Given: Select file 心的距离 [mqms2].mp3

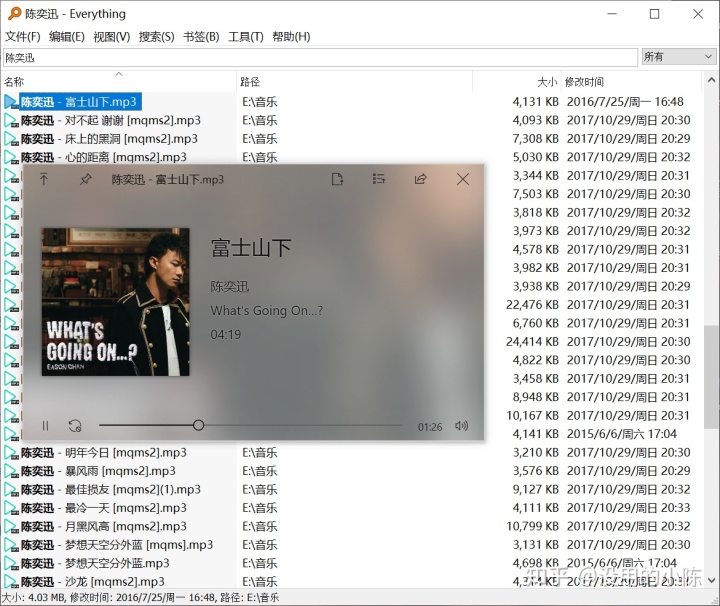Looking at the screenshot, I should (x=104, y=157).
